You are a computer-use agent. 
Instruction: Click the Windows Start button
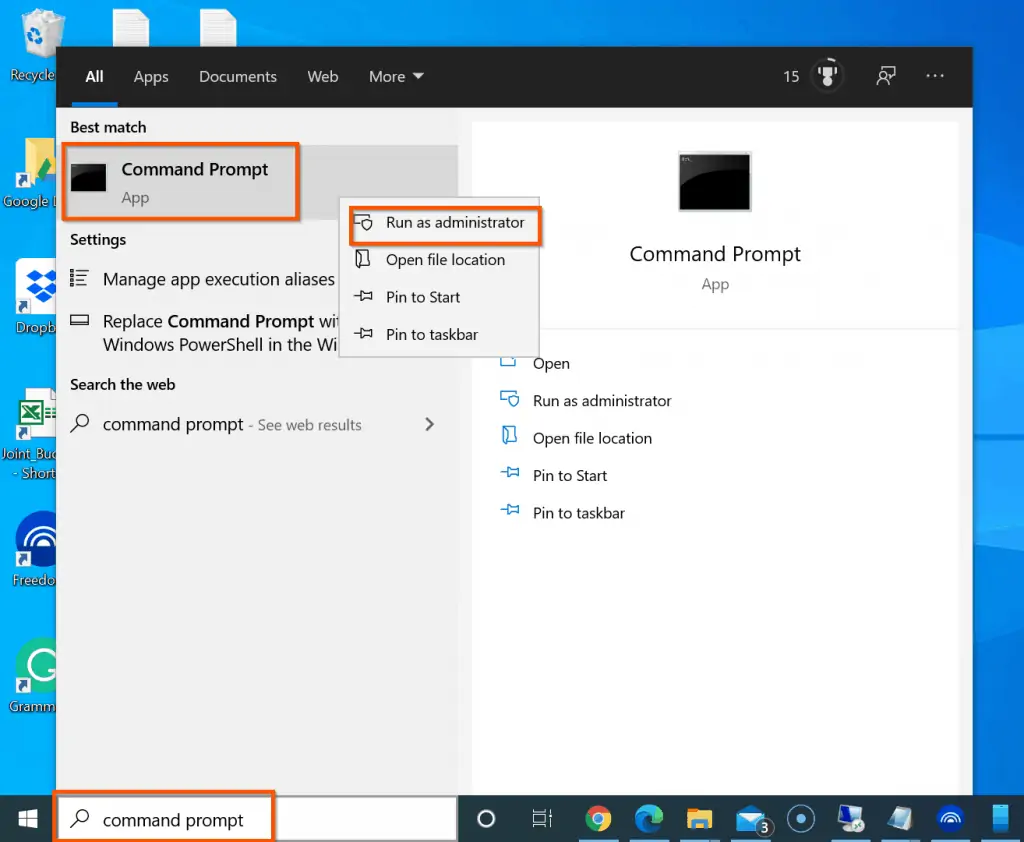click(26, 818)
